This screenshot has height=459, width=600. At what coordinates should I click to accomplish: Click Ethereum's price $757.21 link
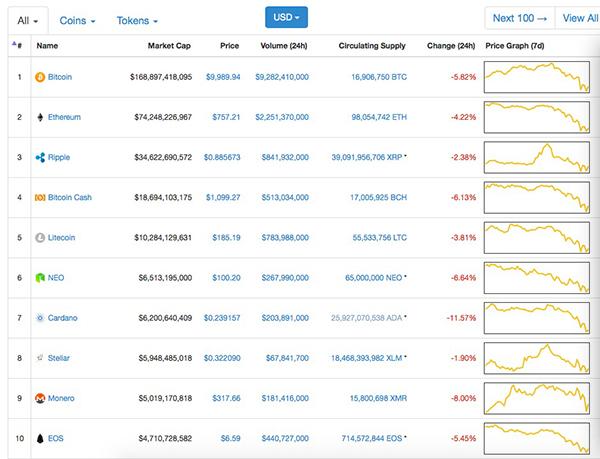(226, 117)
